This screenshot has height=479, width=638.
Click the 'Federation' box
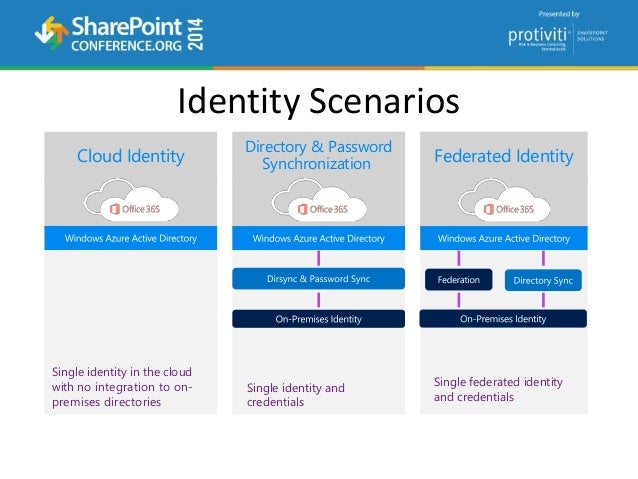459,280
